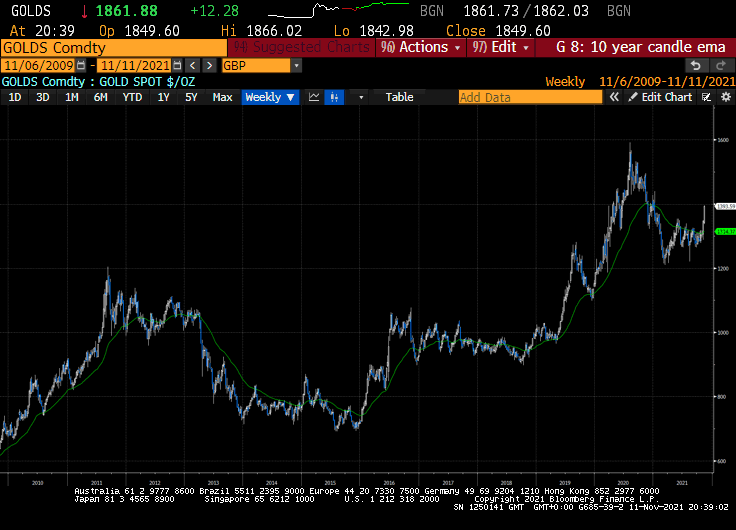
Task: Expand the Edit menu
Action: (x=501, y=47)
